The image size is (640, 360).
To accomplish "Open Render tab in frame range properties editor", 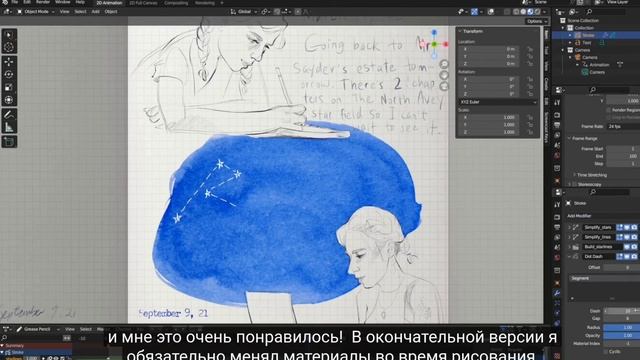I will (557, 115).
